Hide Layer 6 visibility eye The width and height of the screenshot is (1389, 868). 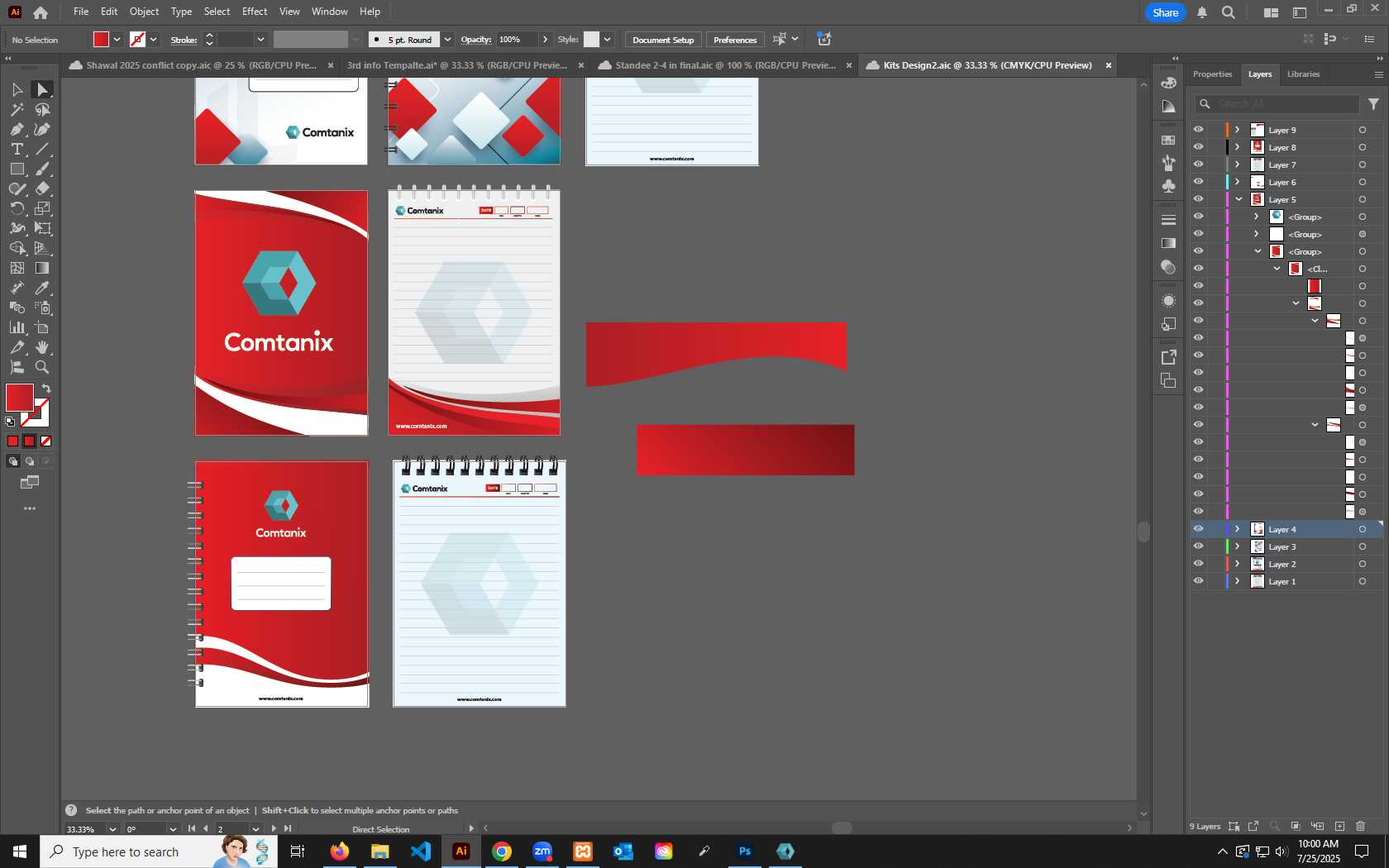pyautogui.click(x=1198, y=182)
